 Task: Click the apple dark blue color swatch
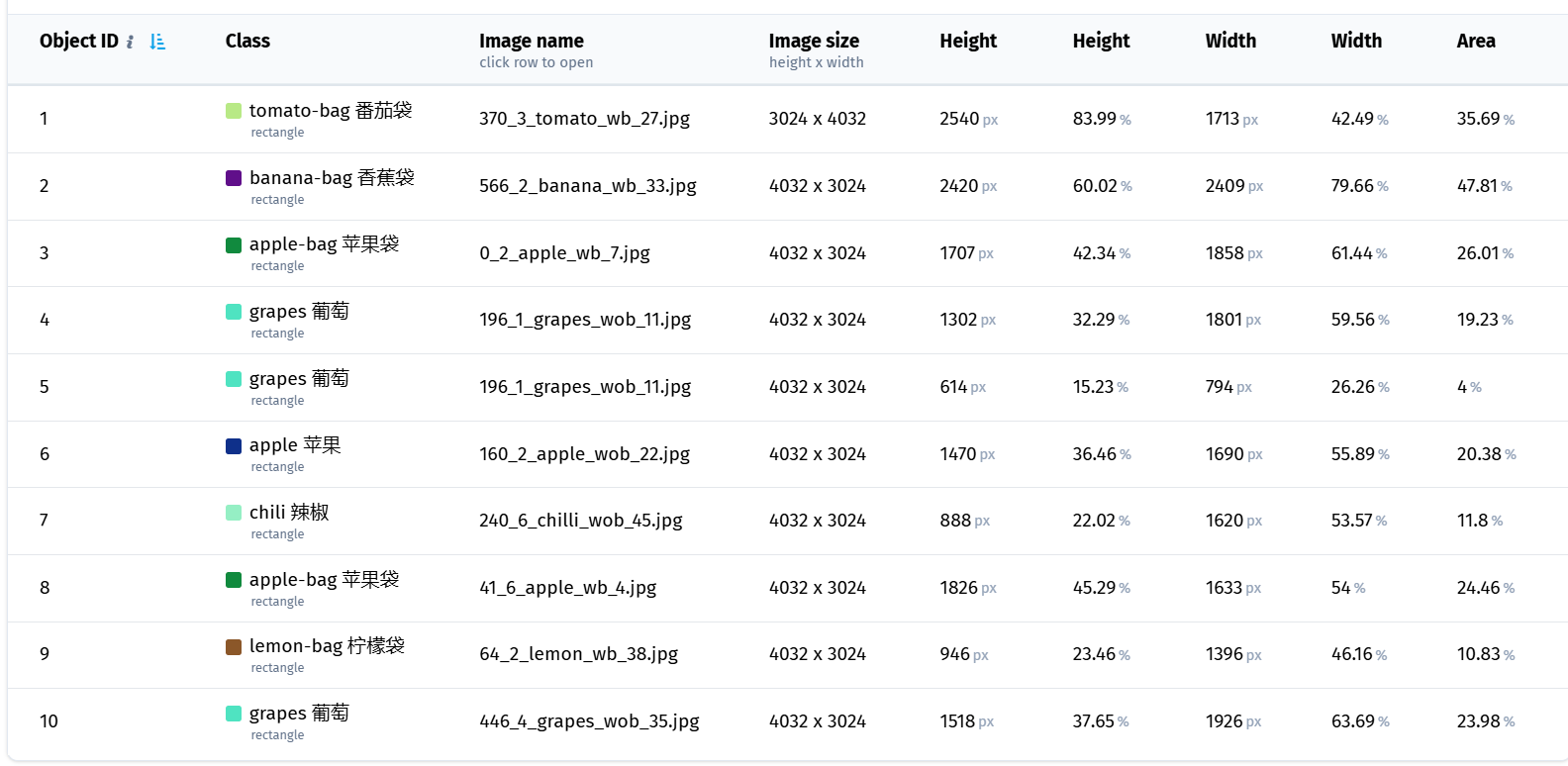pos(234,446)
